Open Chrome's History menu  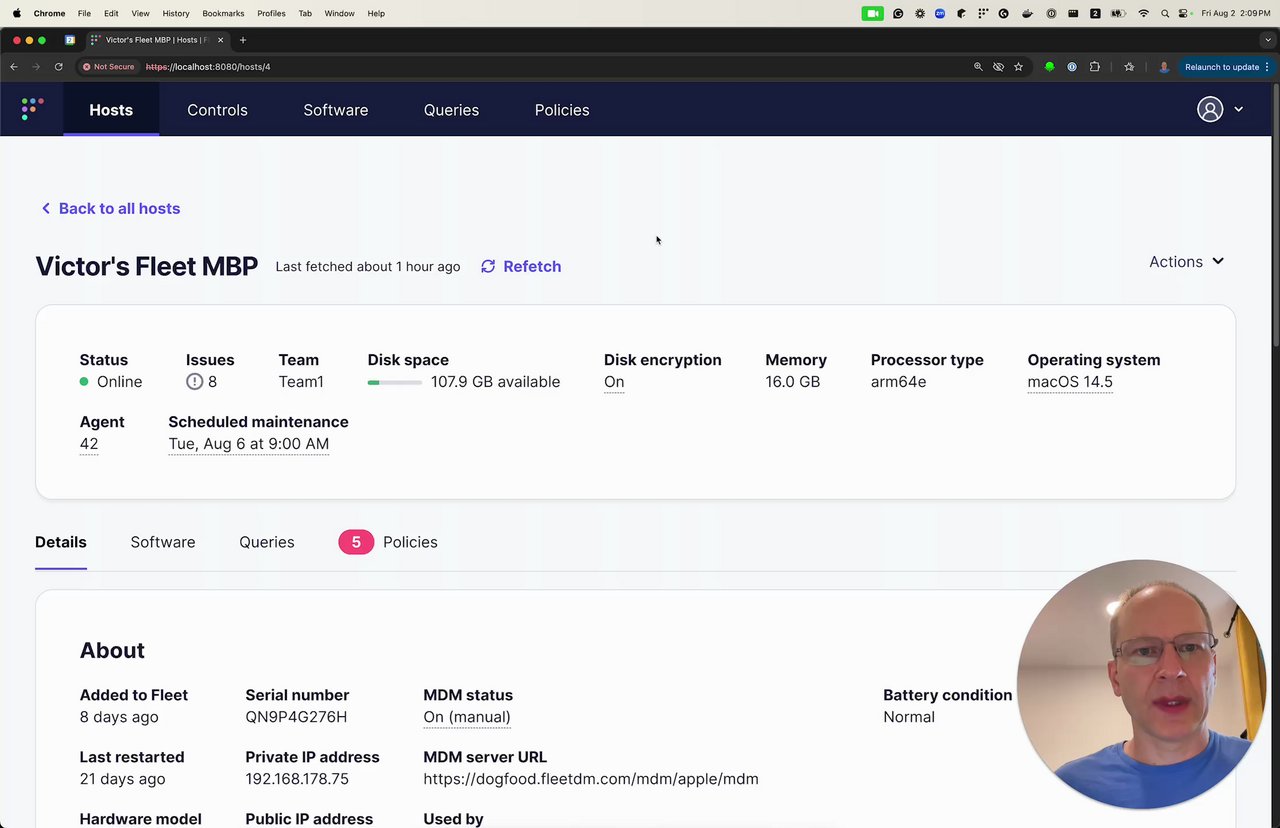(176, 13)
